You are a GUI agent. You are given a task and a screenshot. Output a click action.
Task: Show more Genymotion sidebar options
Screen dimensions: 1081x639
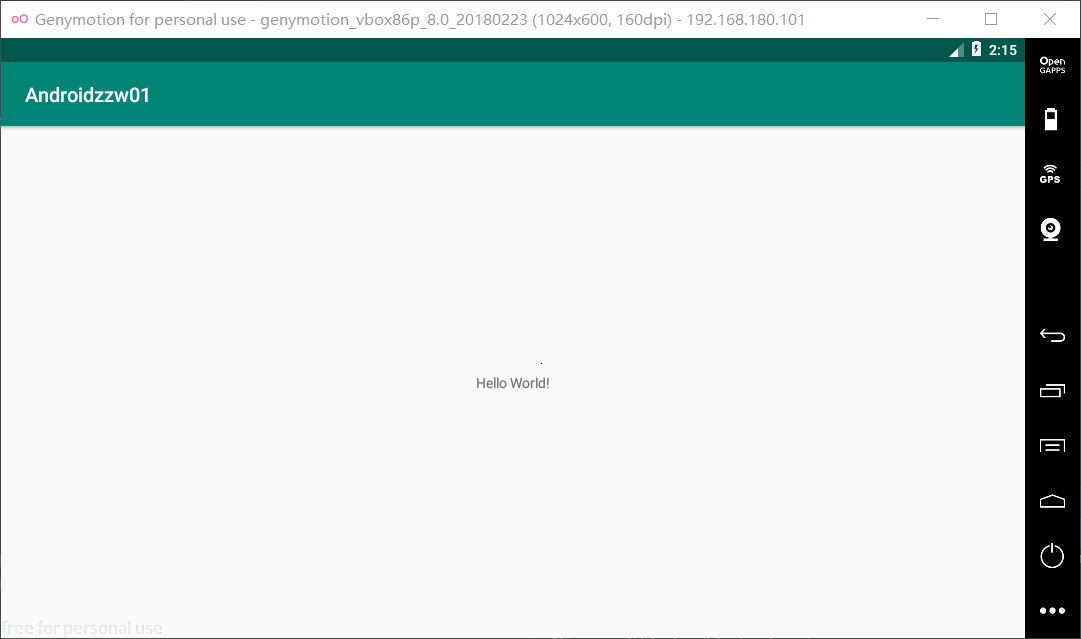1052,611
